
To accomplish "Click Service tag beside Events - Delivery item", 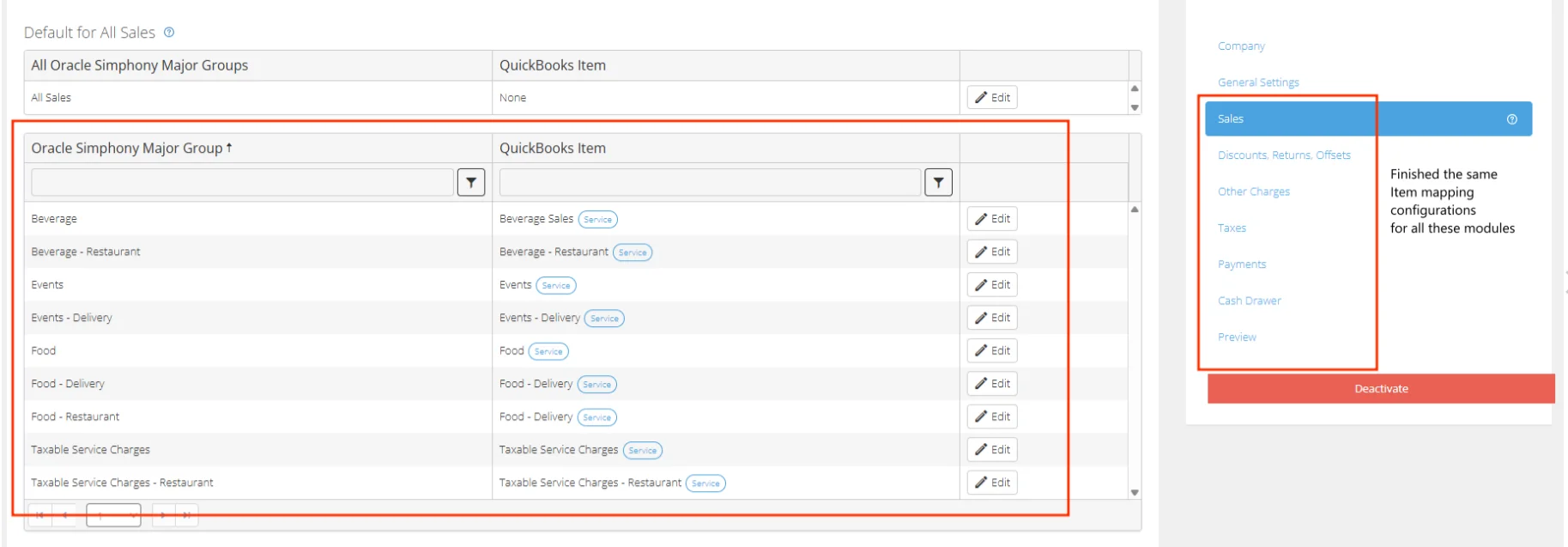I will point(604,319).
